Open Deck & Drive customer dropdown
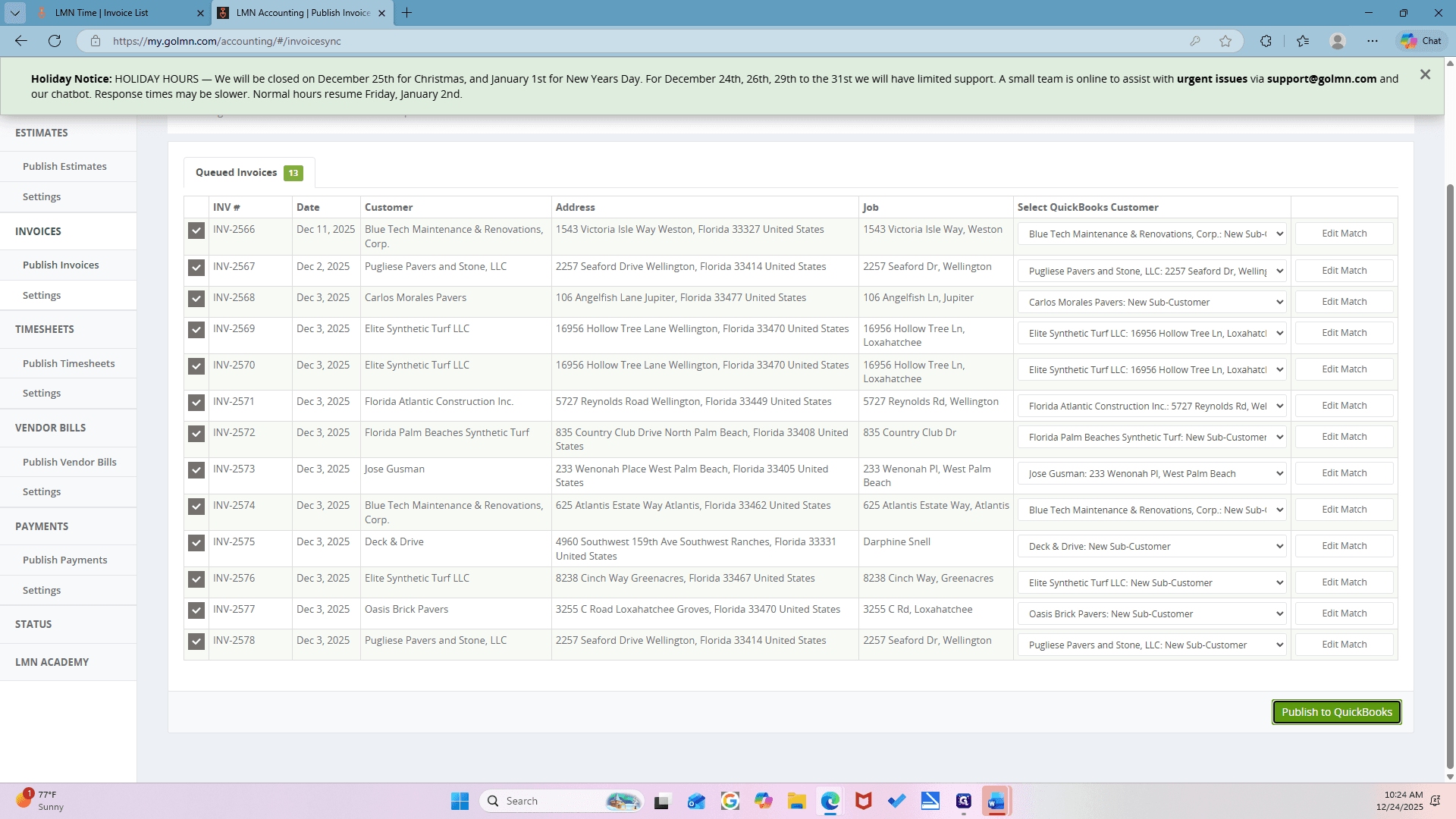This screenshot has height=819, width=1456. point(1152,546)
